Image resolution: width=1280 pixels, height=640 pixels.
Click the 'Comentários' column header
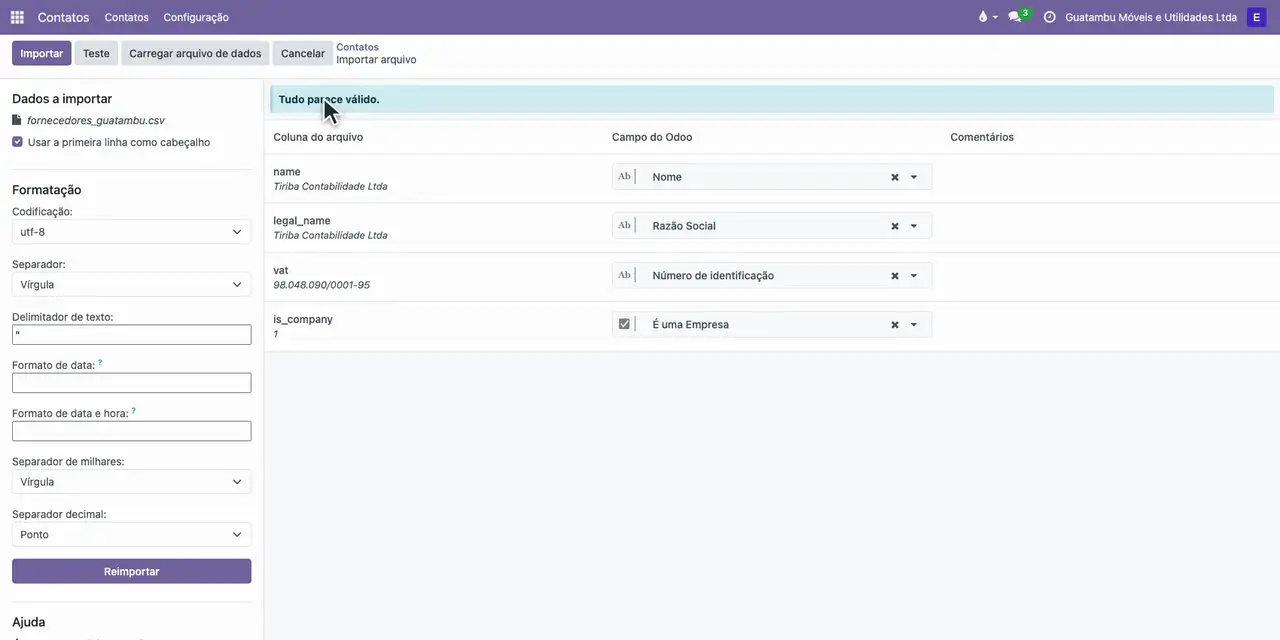coord(982,137)
